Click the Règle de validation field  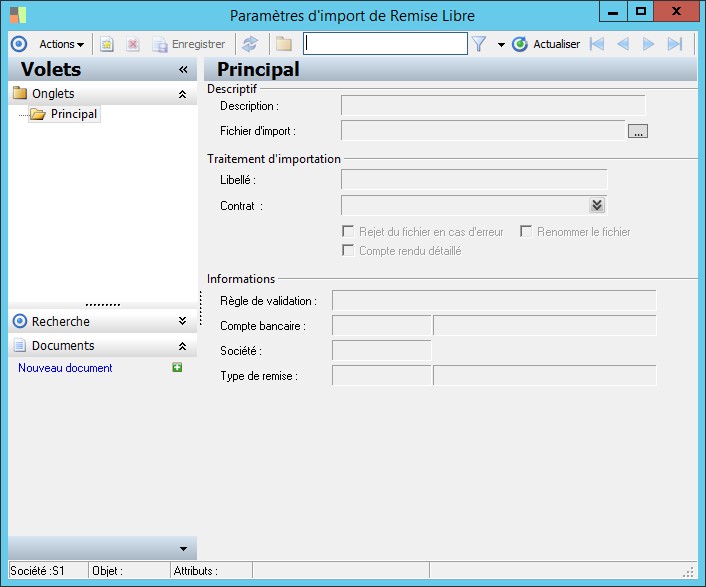(x=494, y=300)
